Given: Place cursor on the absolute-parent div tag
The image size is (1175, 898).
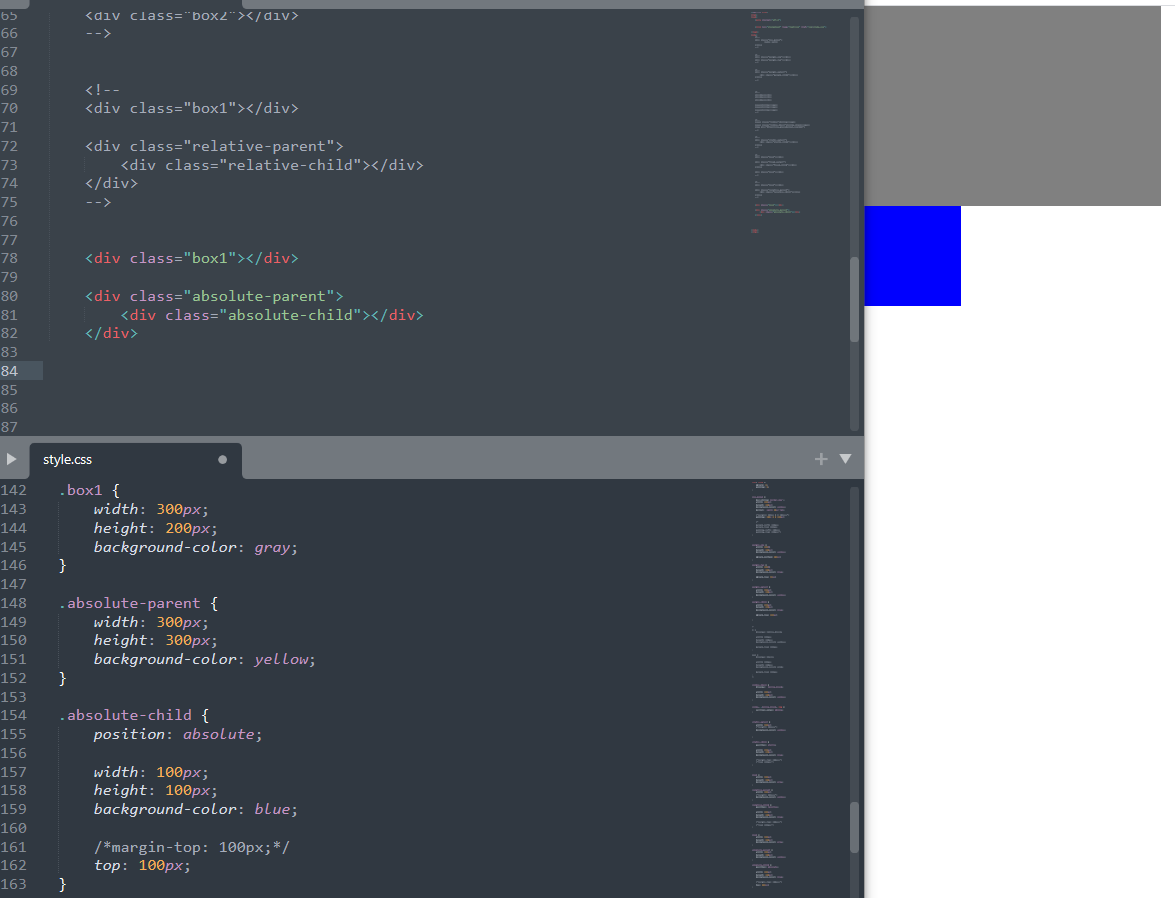Looking at the screenshot, I should coord(214,296).
